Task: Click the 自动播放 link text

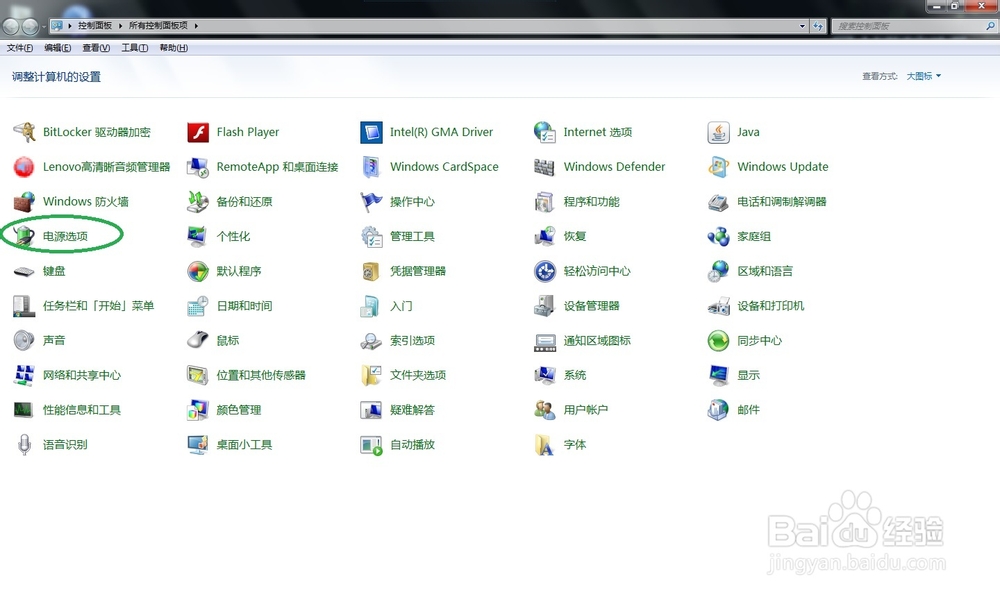Action: [x=412, y=445]
